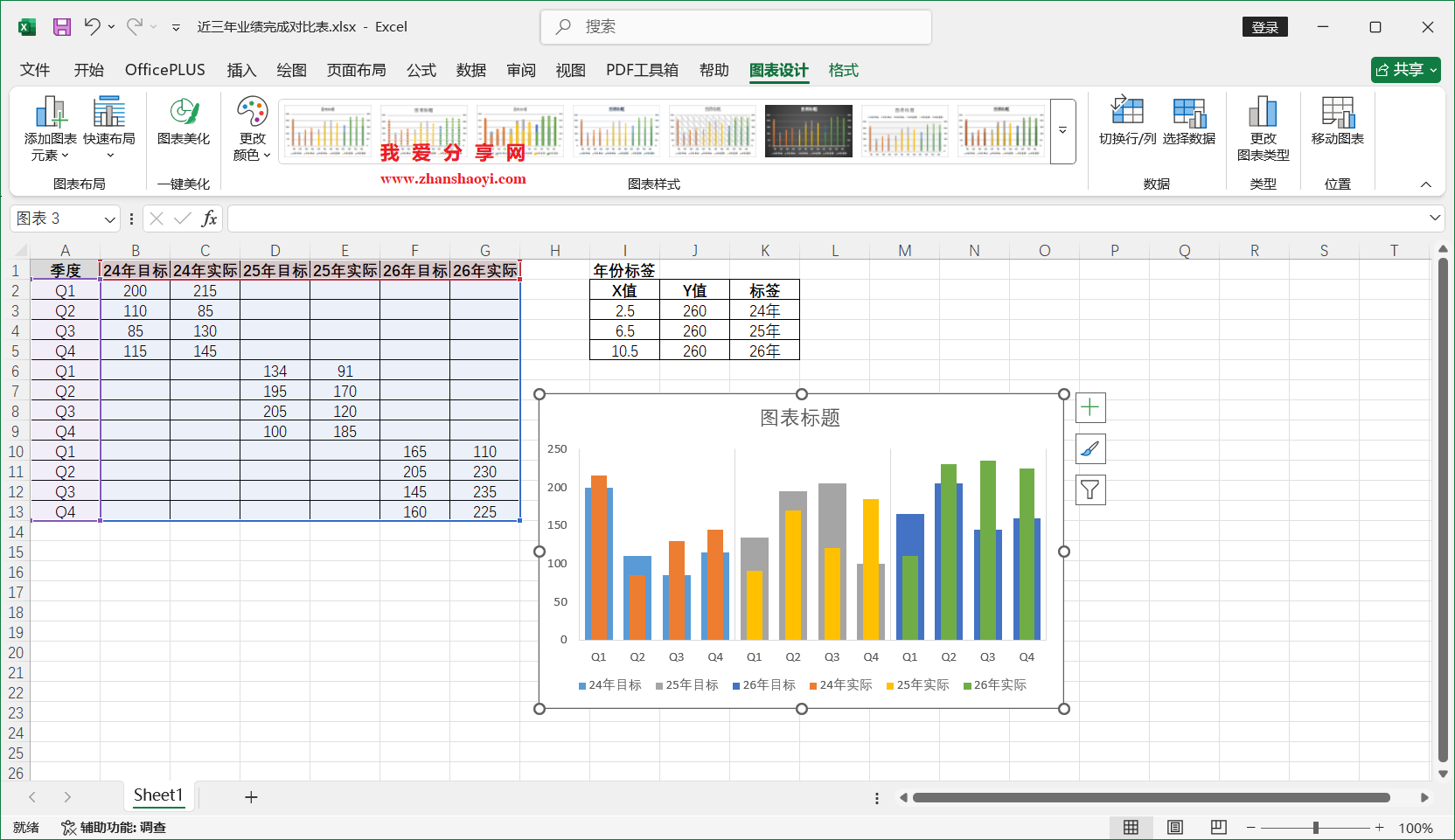
Task: Open the OfficePLUS tab
Action: pos(165,70)
